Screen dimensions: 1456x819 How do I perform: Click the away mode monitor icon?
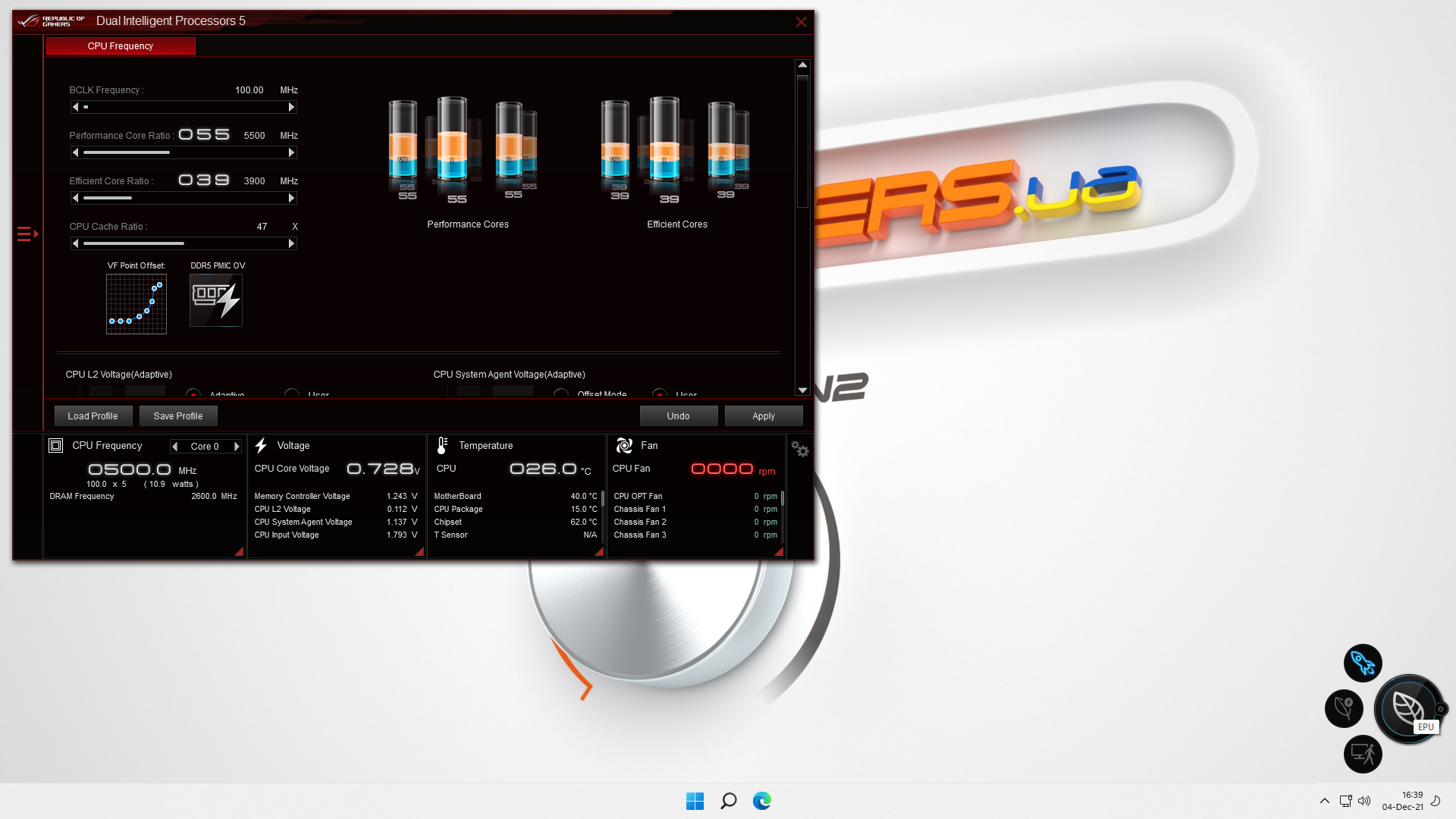point(1363,754)
